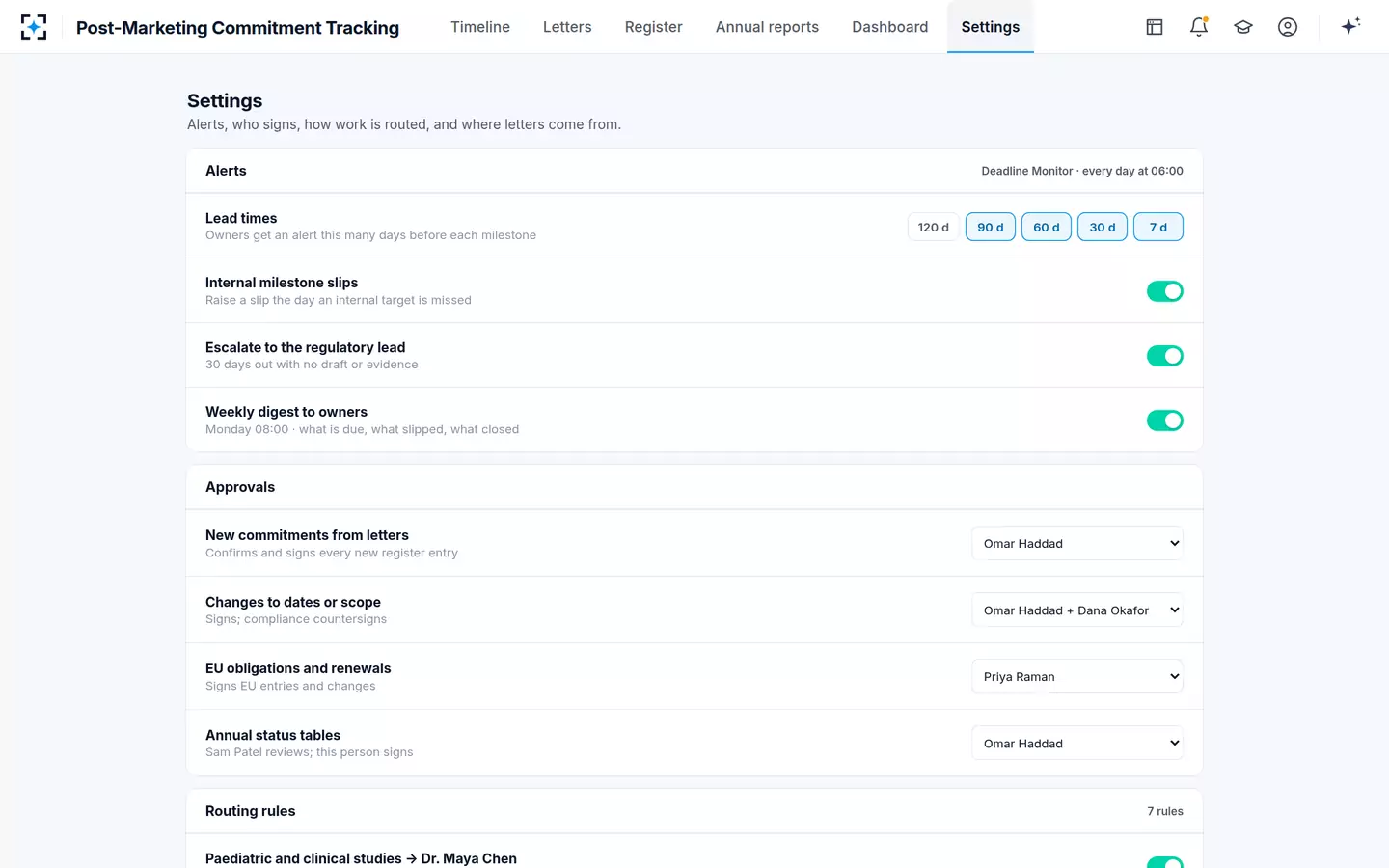The height and width of the screenshot is (868, 1389).
Task: Open the notifications bell
Action: click(x=1199, y=27)
